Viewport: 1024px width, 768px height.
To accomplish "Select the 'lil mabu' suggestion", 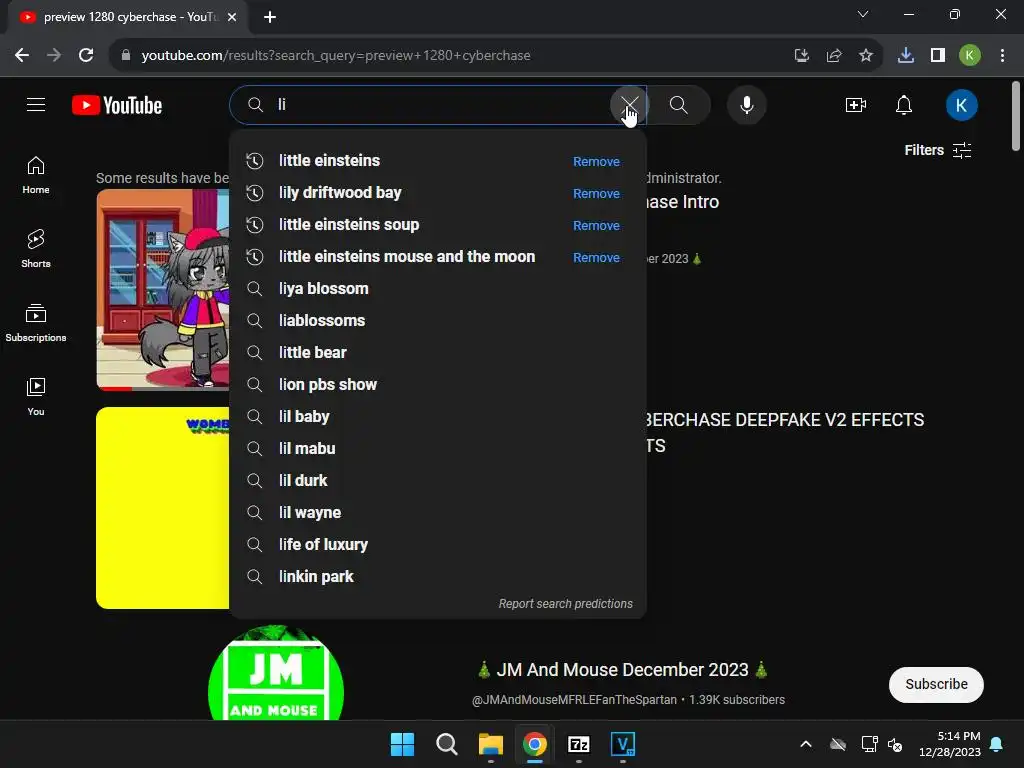I will pyautogui.click(x=438, y=449).
